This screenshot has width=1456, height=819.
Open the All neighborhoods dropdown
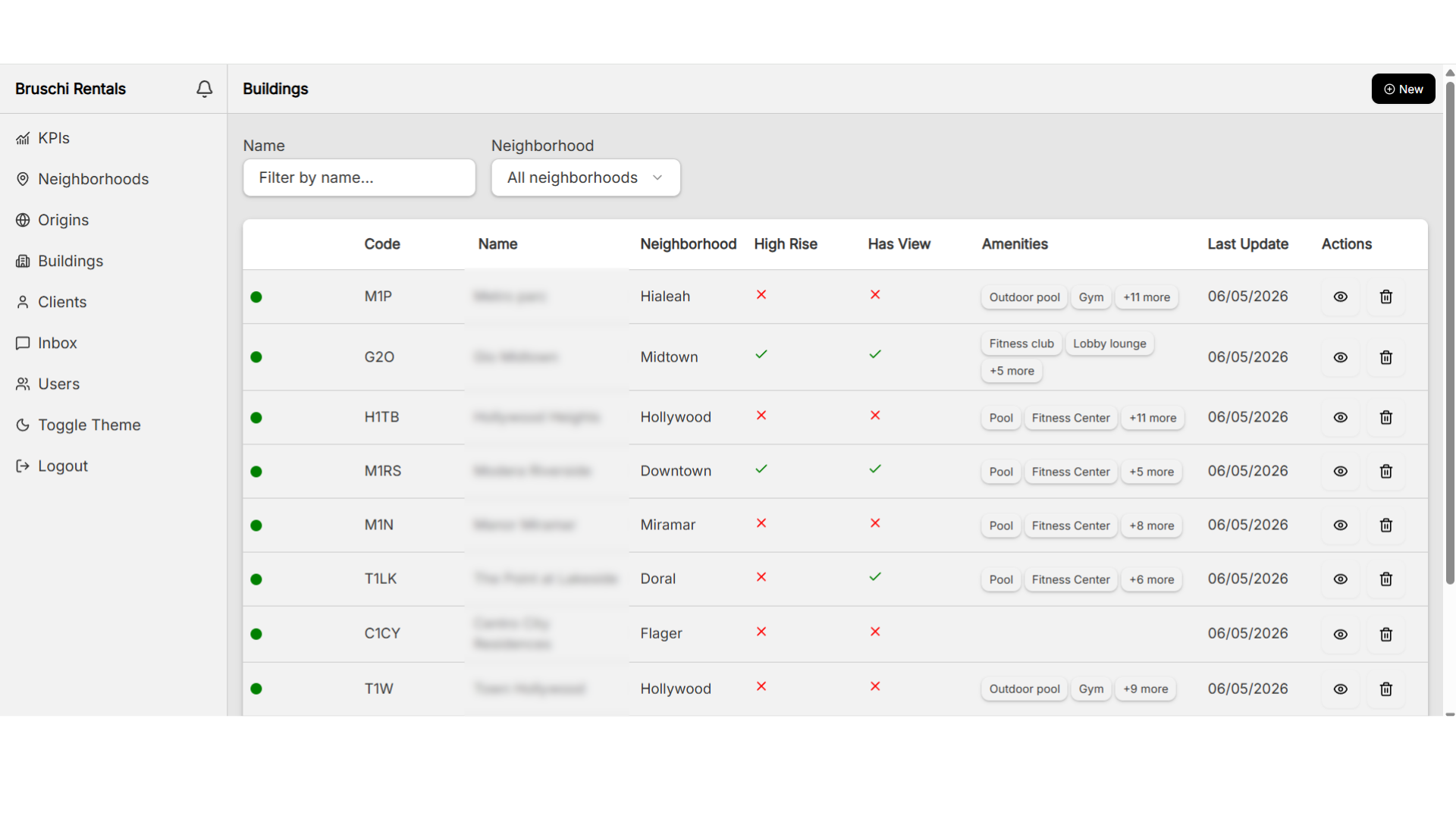click(585, 177)
